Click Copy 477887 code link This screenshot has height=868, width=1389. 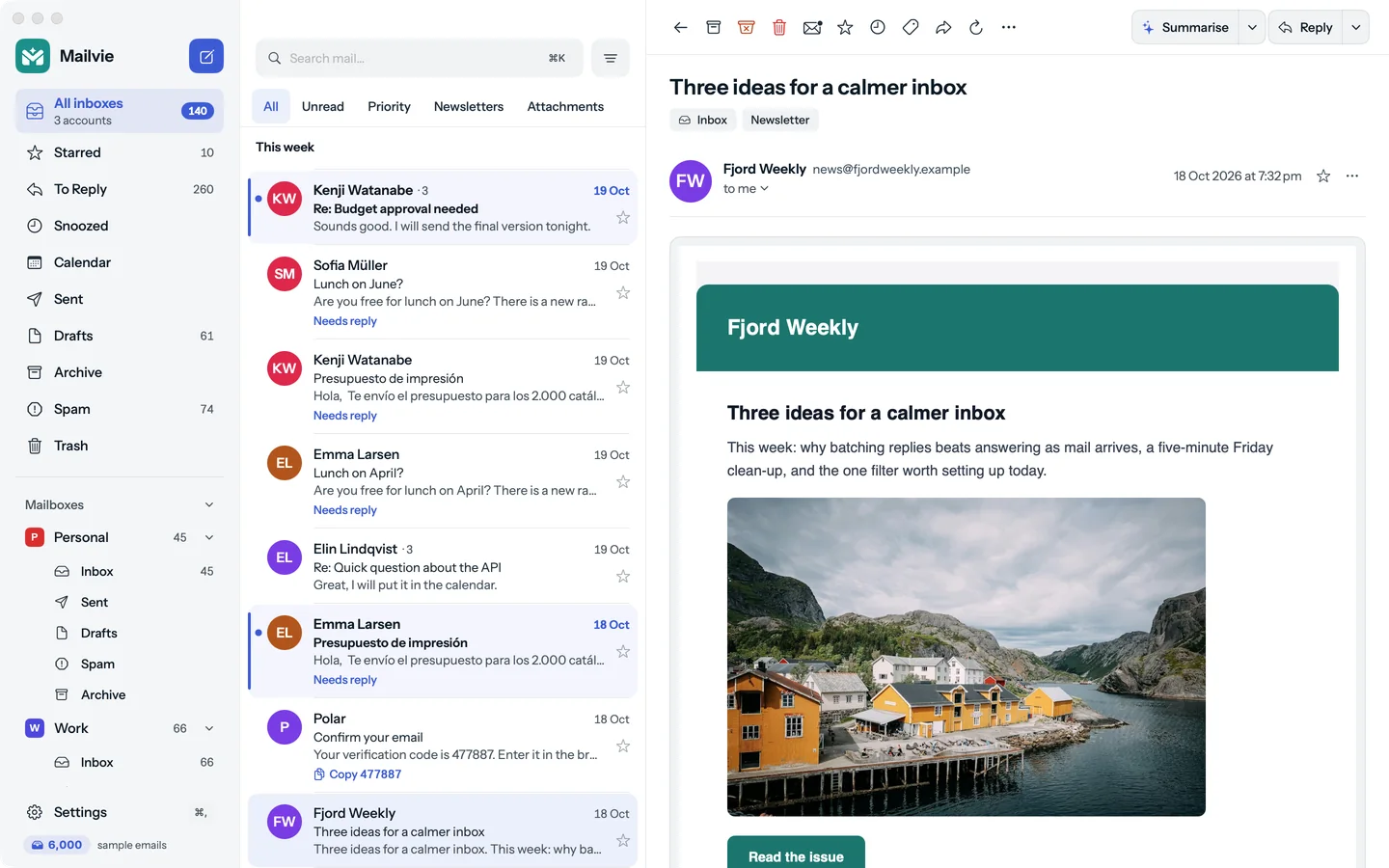click(358, 774)
